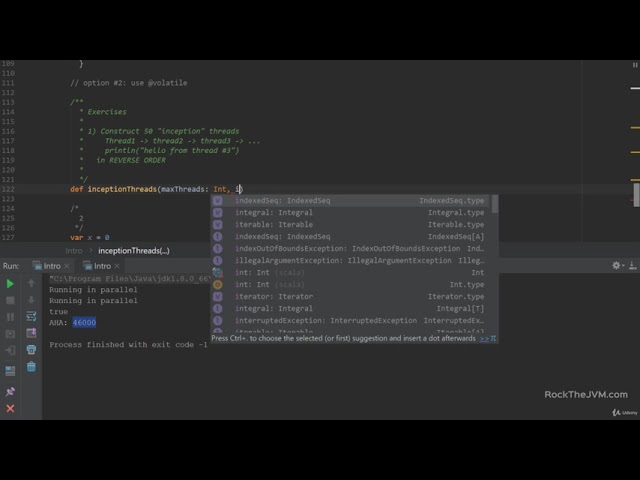The image size is (640, 480).
Task: Choose the int: Int suggestion typed Int.type
Action: [x=351, y=284]
